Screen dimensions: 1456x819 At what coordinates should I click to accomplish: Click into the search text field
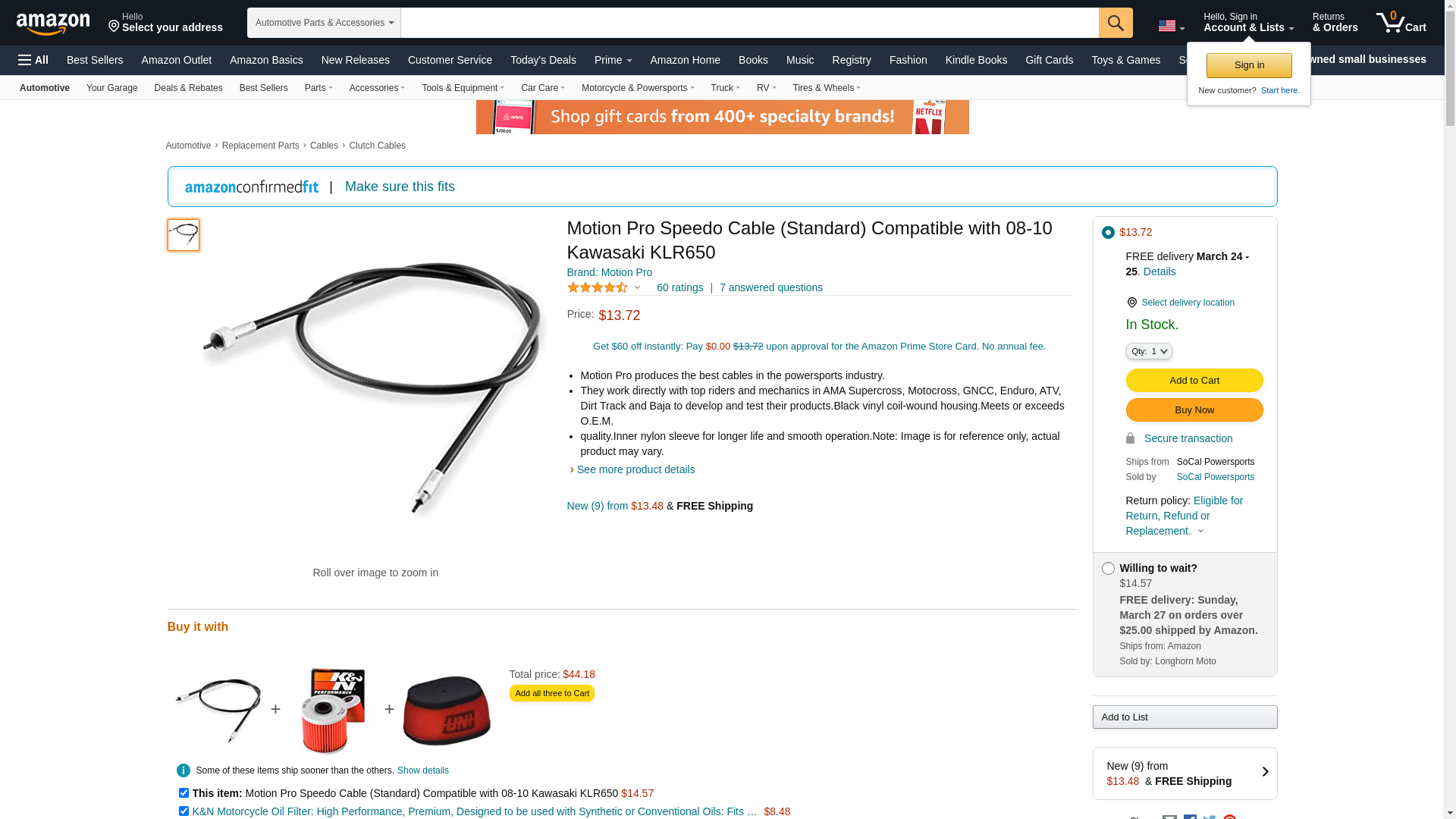click(x=749, y=23)
